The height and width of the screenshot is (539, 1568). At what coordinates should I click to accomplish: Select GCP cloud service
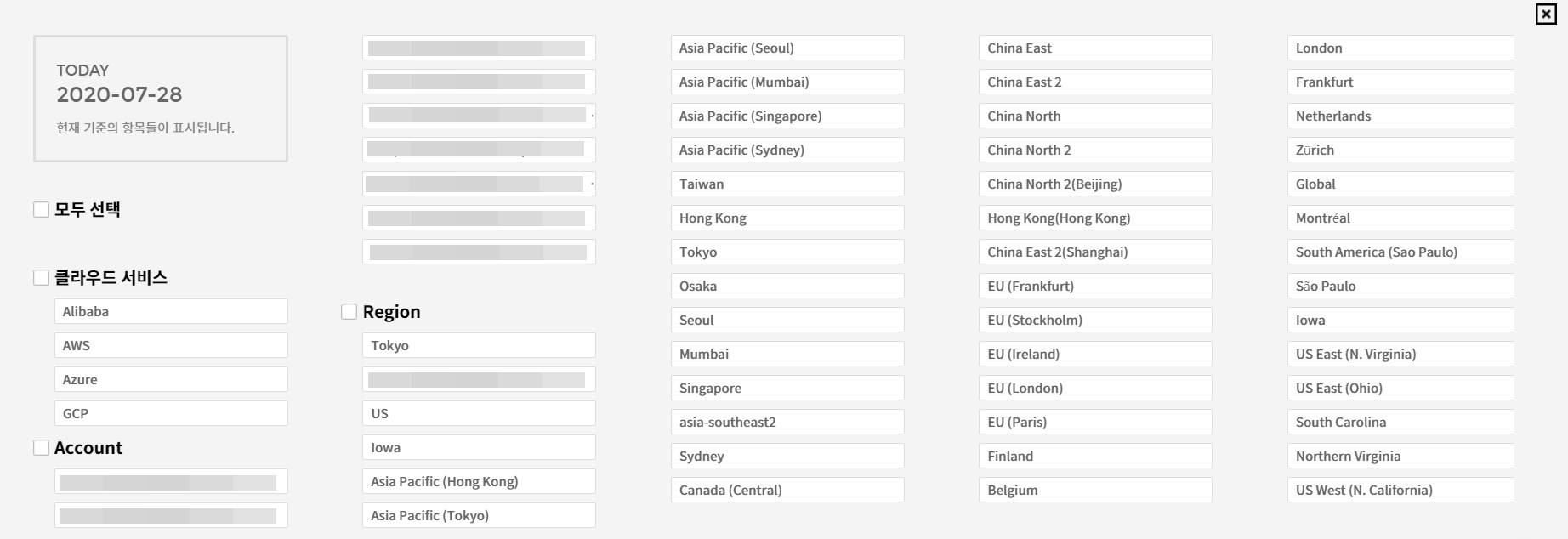pos(171,413)
